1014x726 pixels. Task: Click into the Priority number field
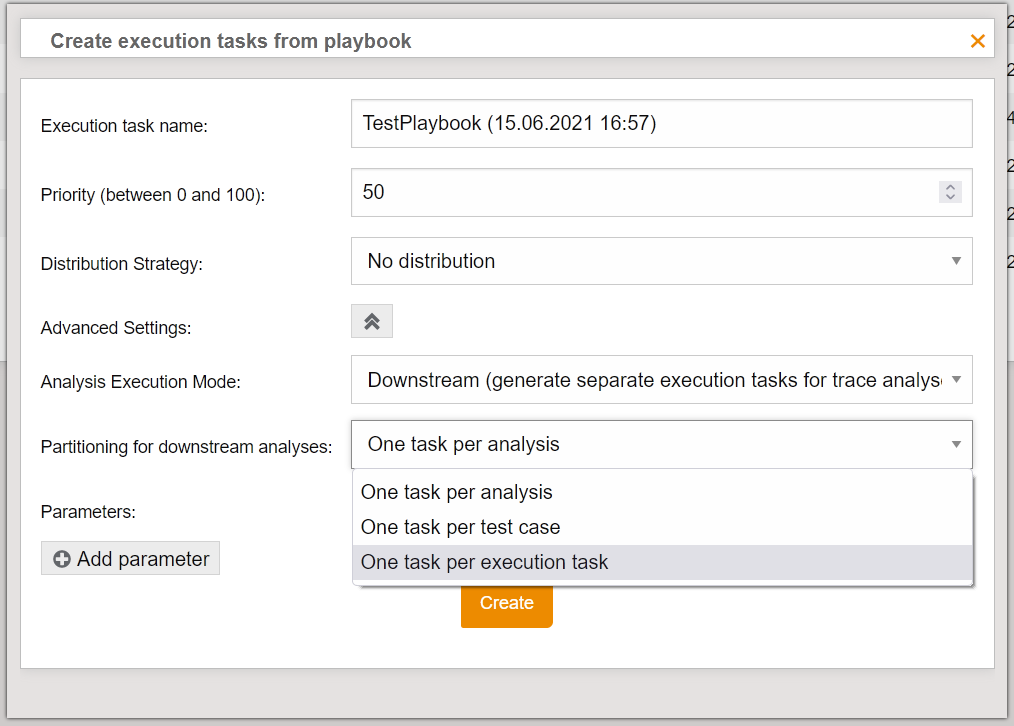(x=640, y=192)
